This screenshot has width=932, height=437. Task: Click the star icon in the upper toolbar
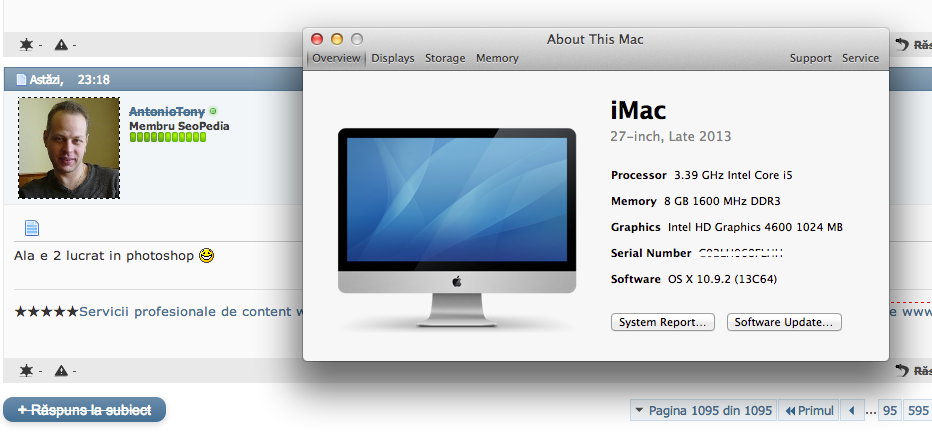pos(26,45)
